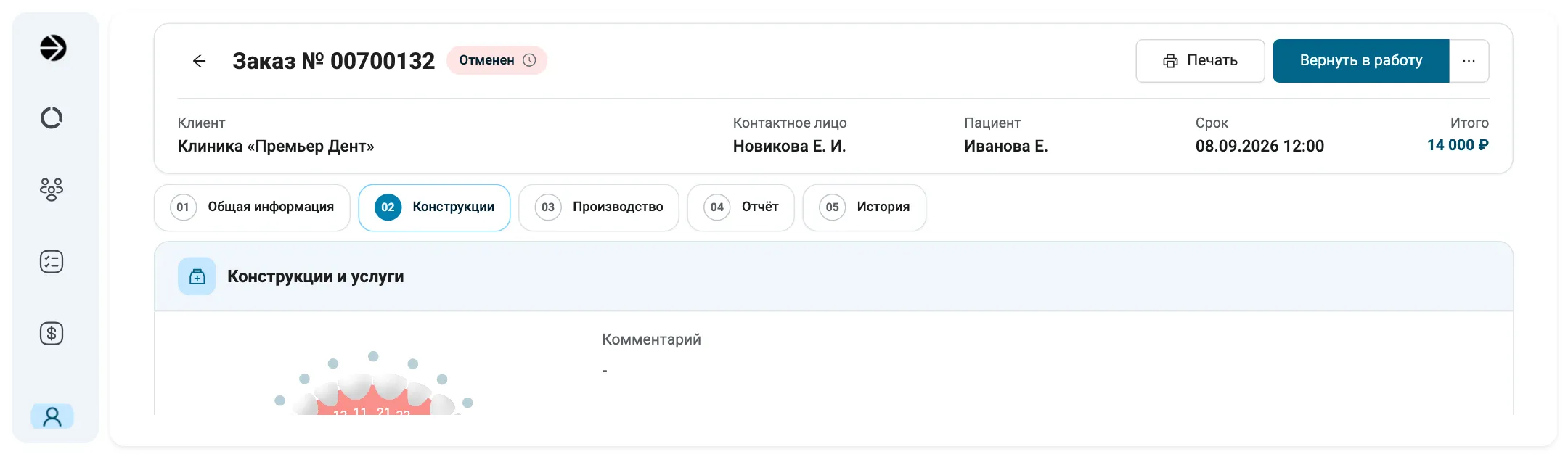Open the dashboard ring icon in the sidebar
This screenshot has height=457, width=1568.
point(52,118)
